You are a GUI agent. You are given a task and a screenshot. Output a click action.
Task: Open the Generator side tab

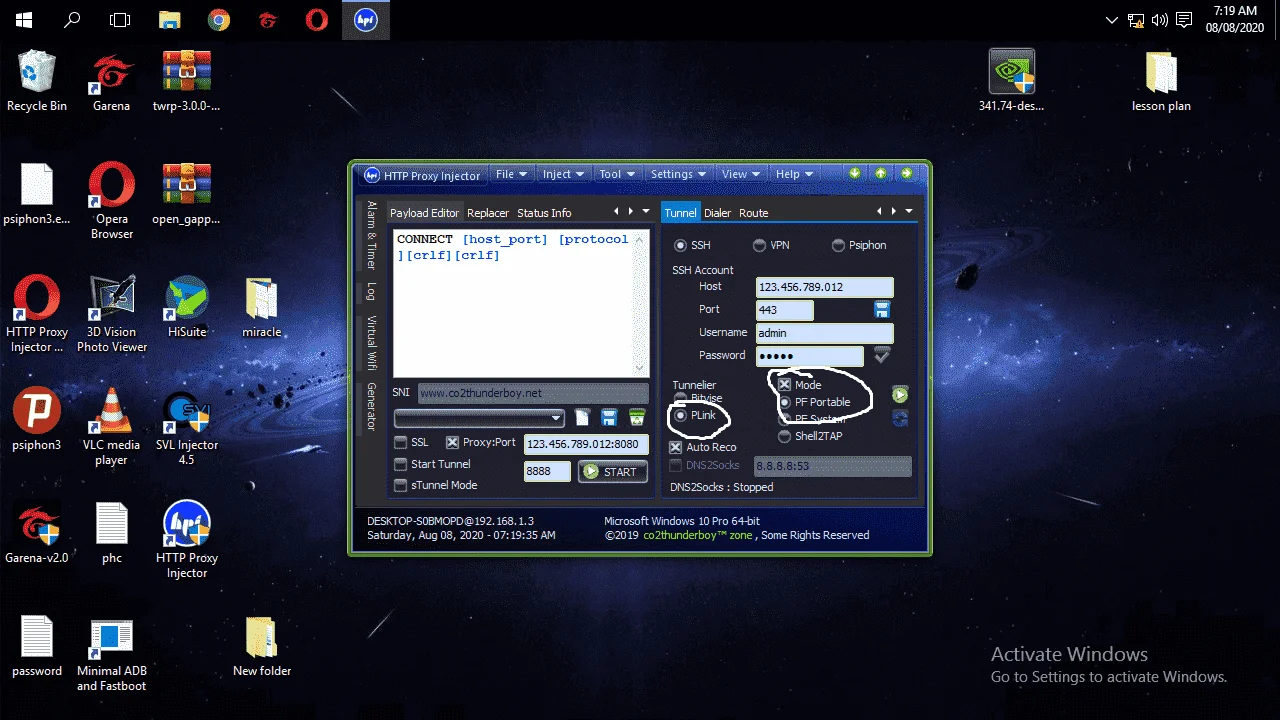pyautogui.click(x=371, y=406)
